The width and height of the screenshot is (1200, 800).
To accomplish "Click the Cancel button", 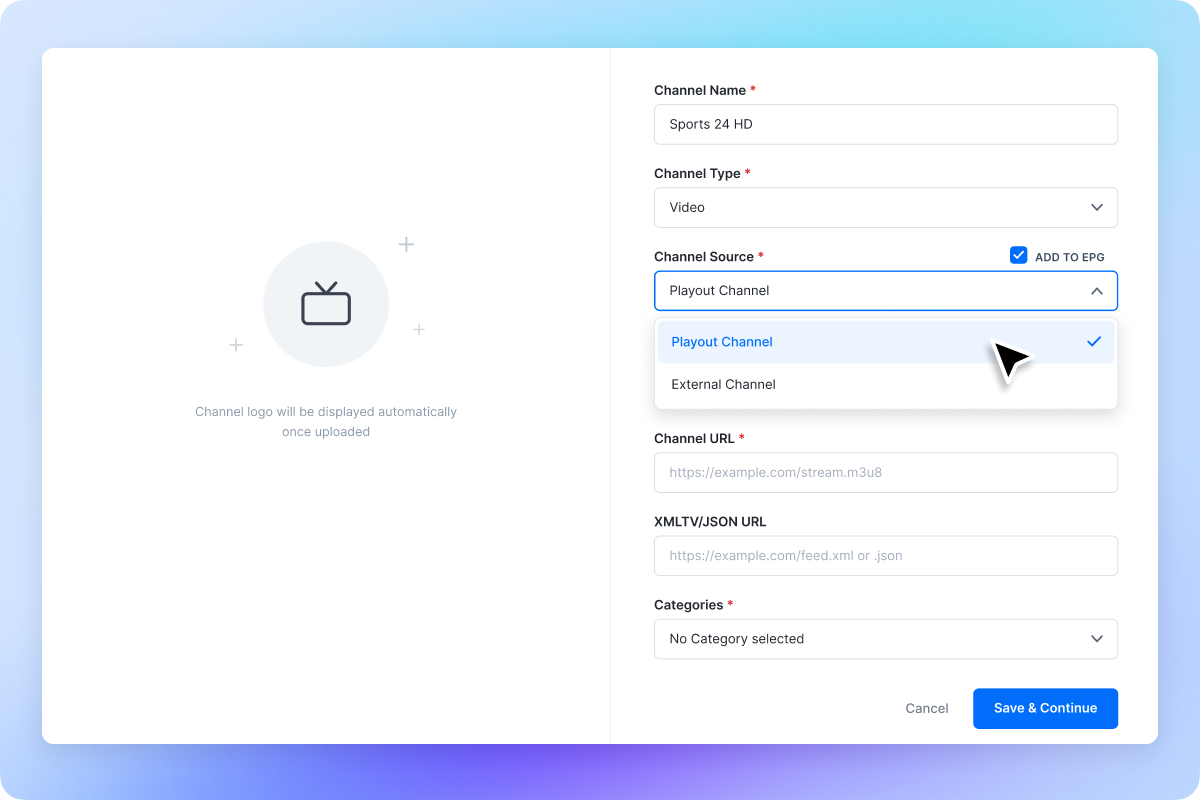I will [x=927, y=708].
